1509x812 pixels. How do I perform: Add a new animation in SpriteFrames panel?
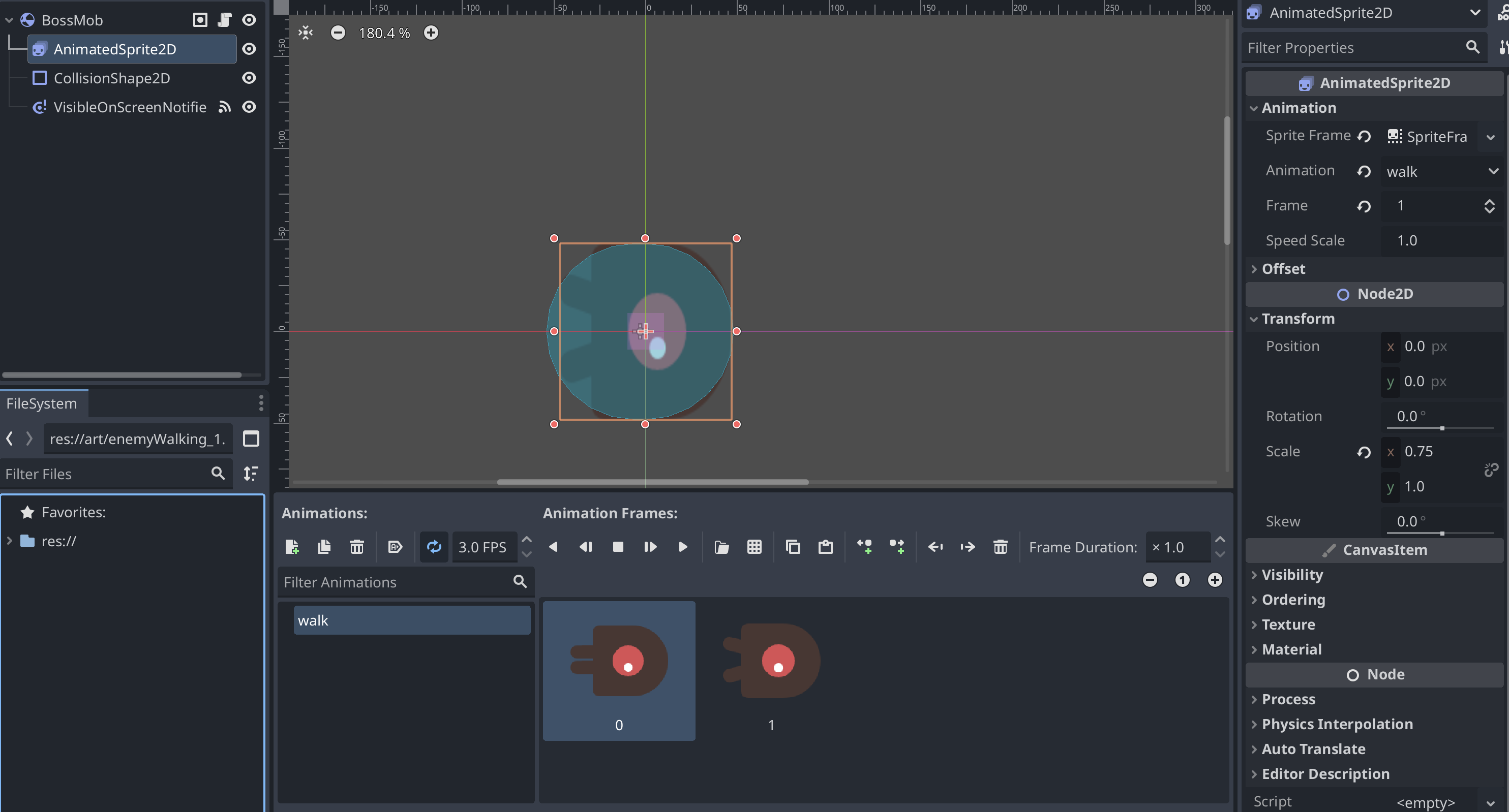click(292, 547)
